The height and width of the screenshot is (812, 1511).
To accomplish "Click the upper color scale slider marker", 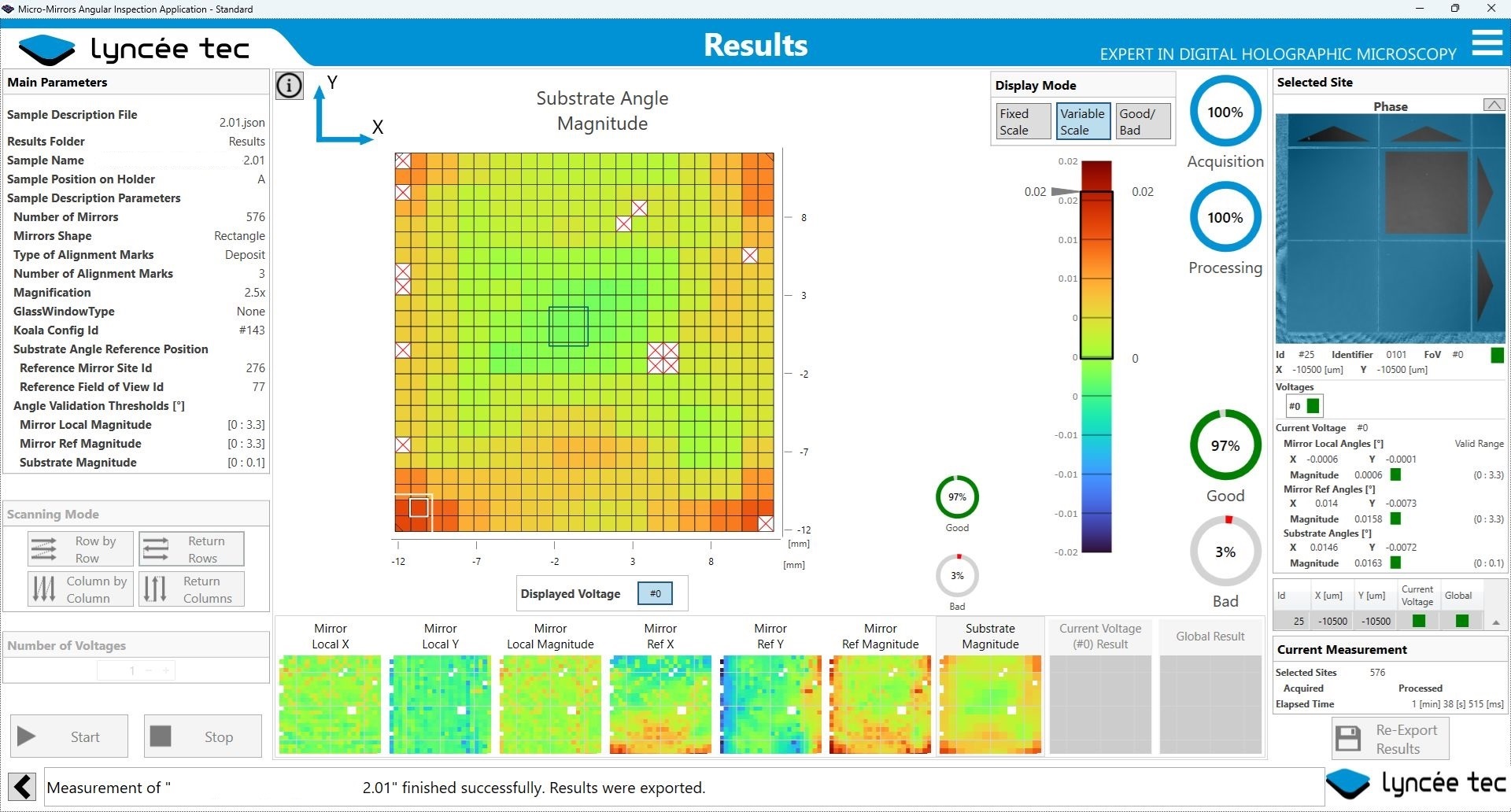I will pyautogui.click(x=1065, y=191).
